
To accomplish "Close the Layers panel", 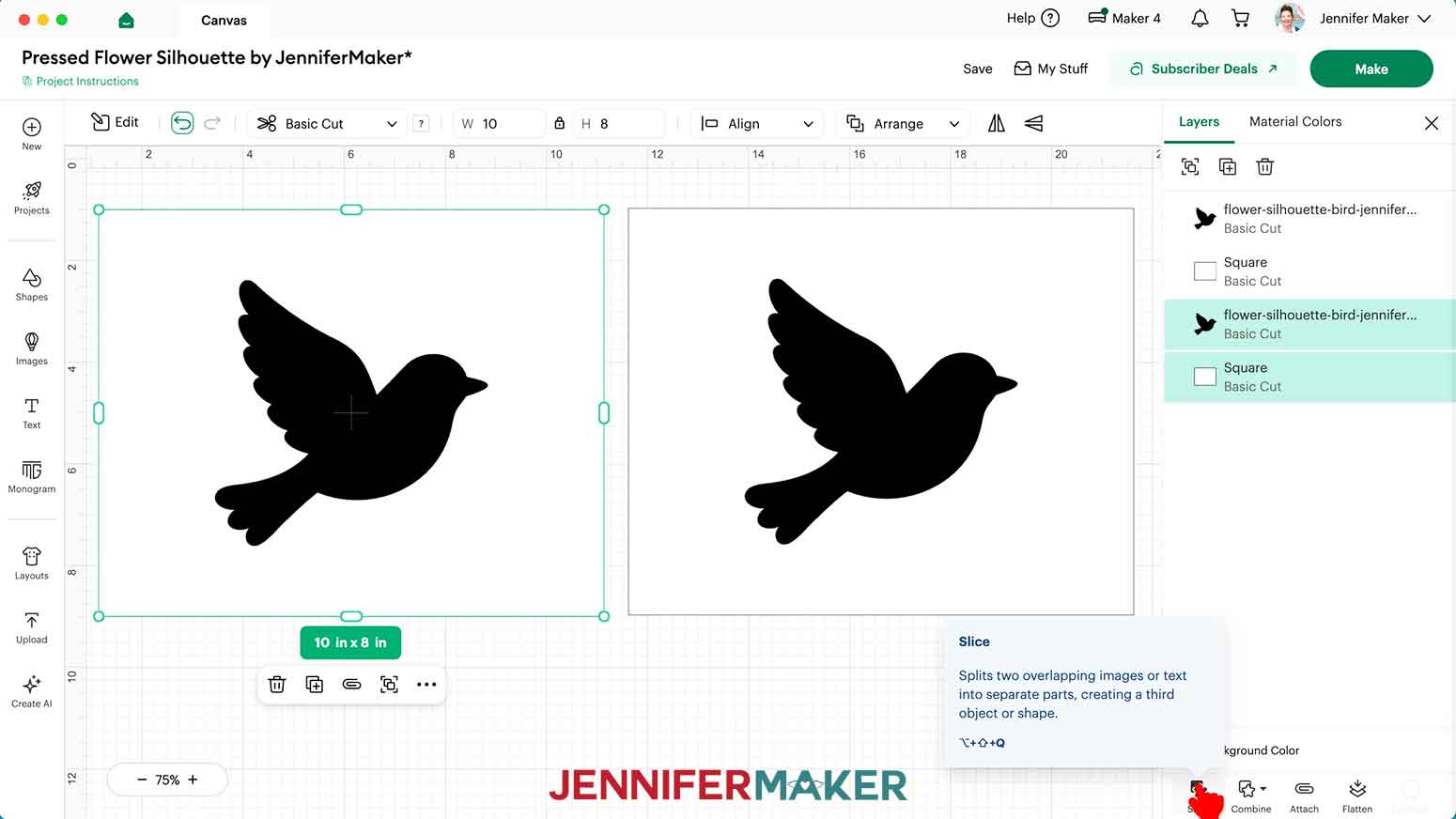I will click(1432, 123).
